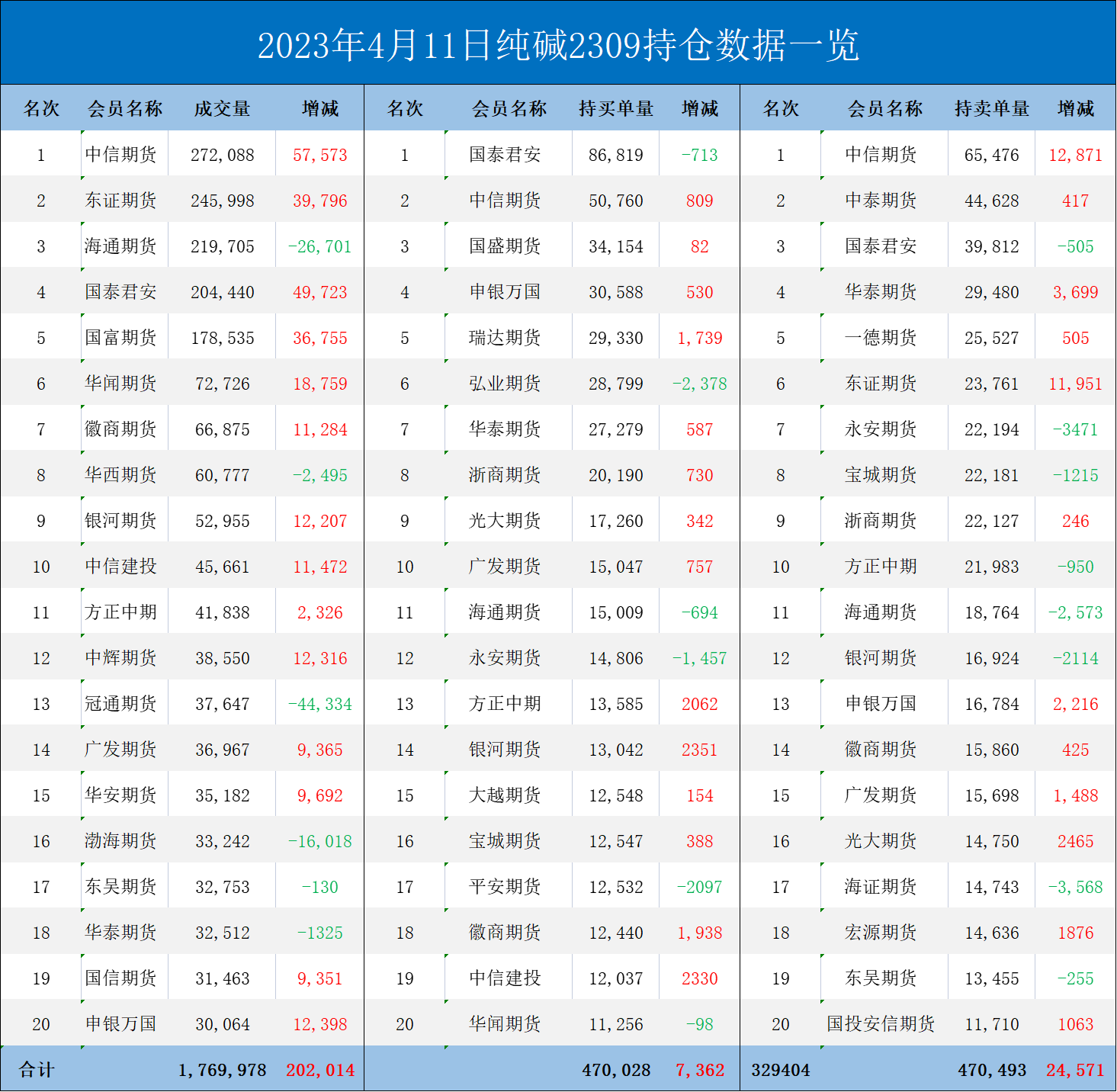Click 东证期货 in the volume ranking
The width and height of the screenshot is (1117, 1092).
click(120, 201)
